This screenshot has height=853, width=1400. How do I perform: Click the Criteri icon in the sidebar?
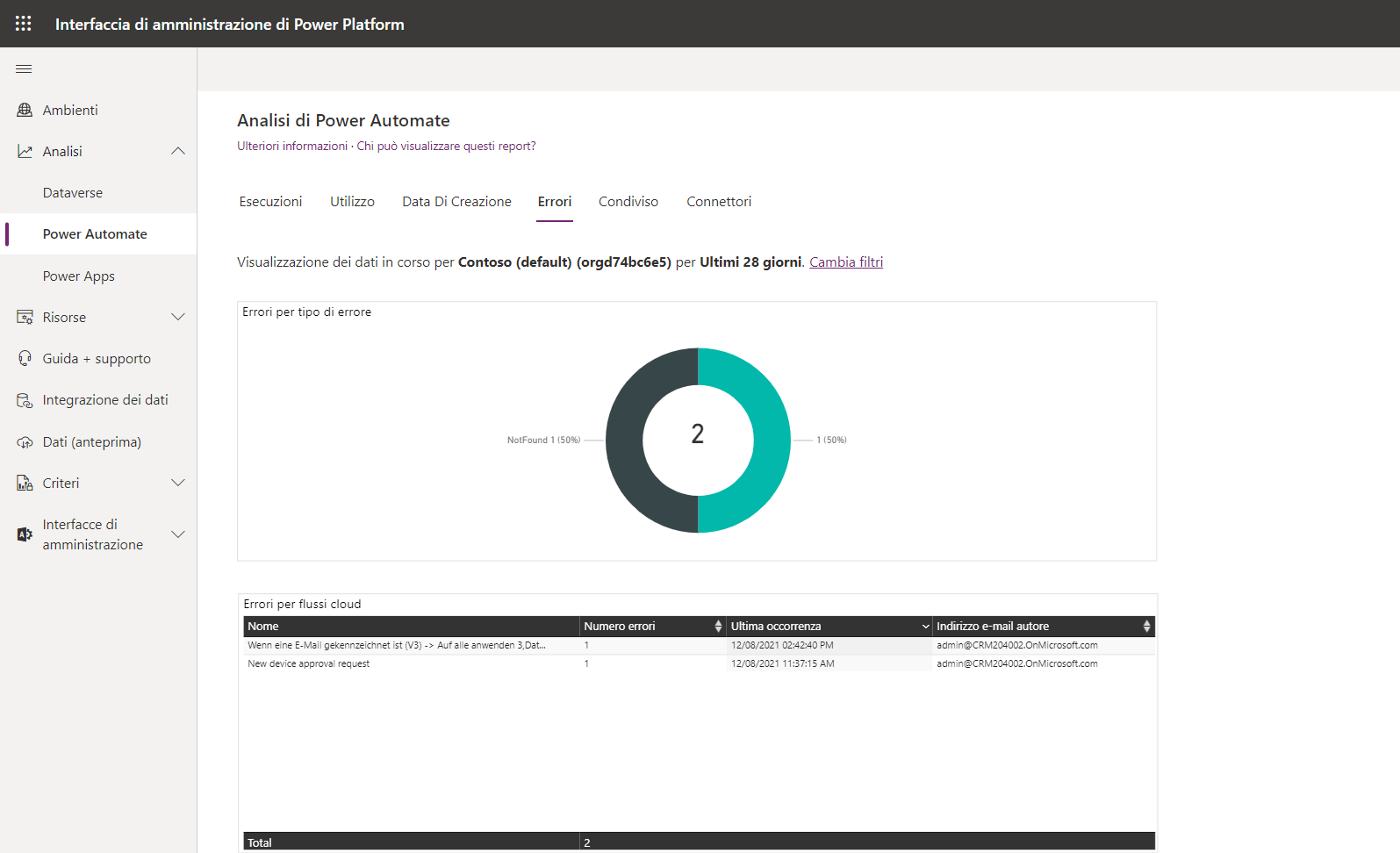pos(25,483)
